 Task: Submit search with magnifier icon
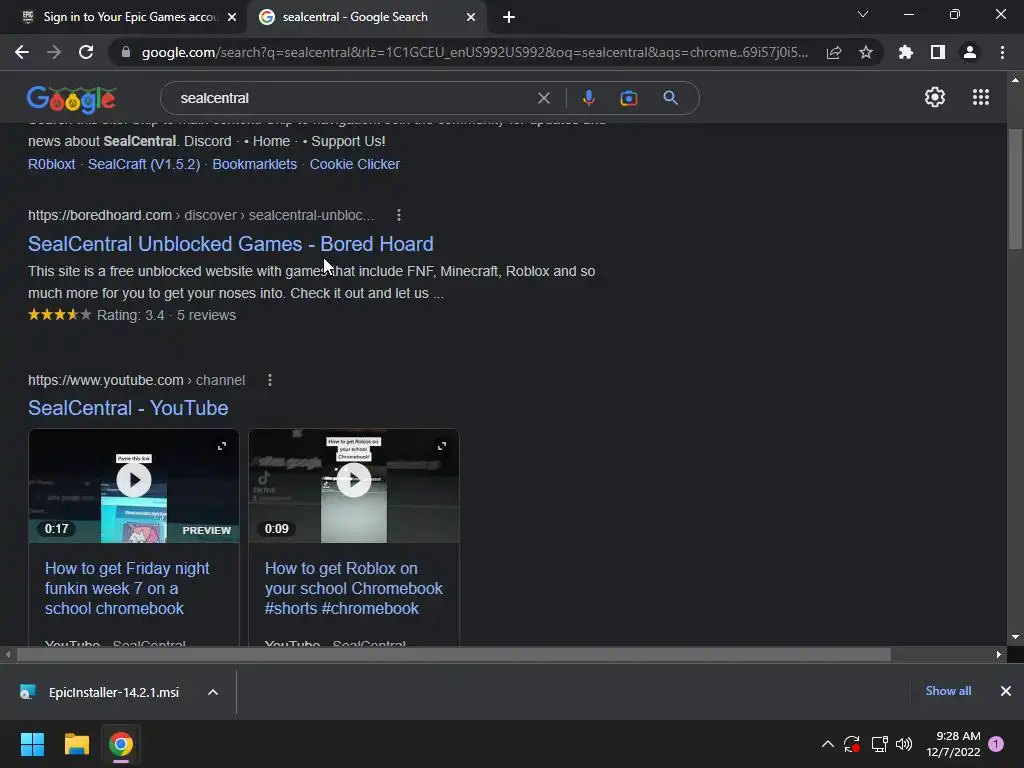pyautogui.click(x=671, y=98)
